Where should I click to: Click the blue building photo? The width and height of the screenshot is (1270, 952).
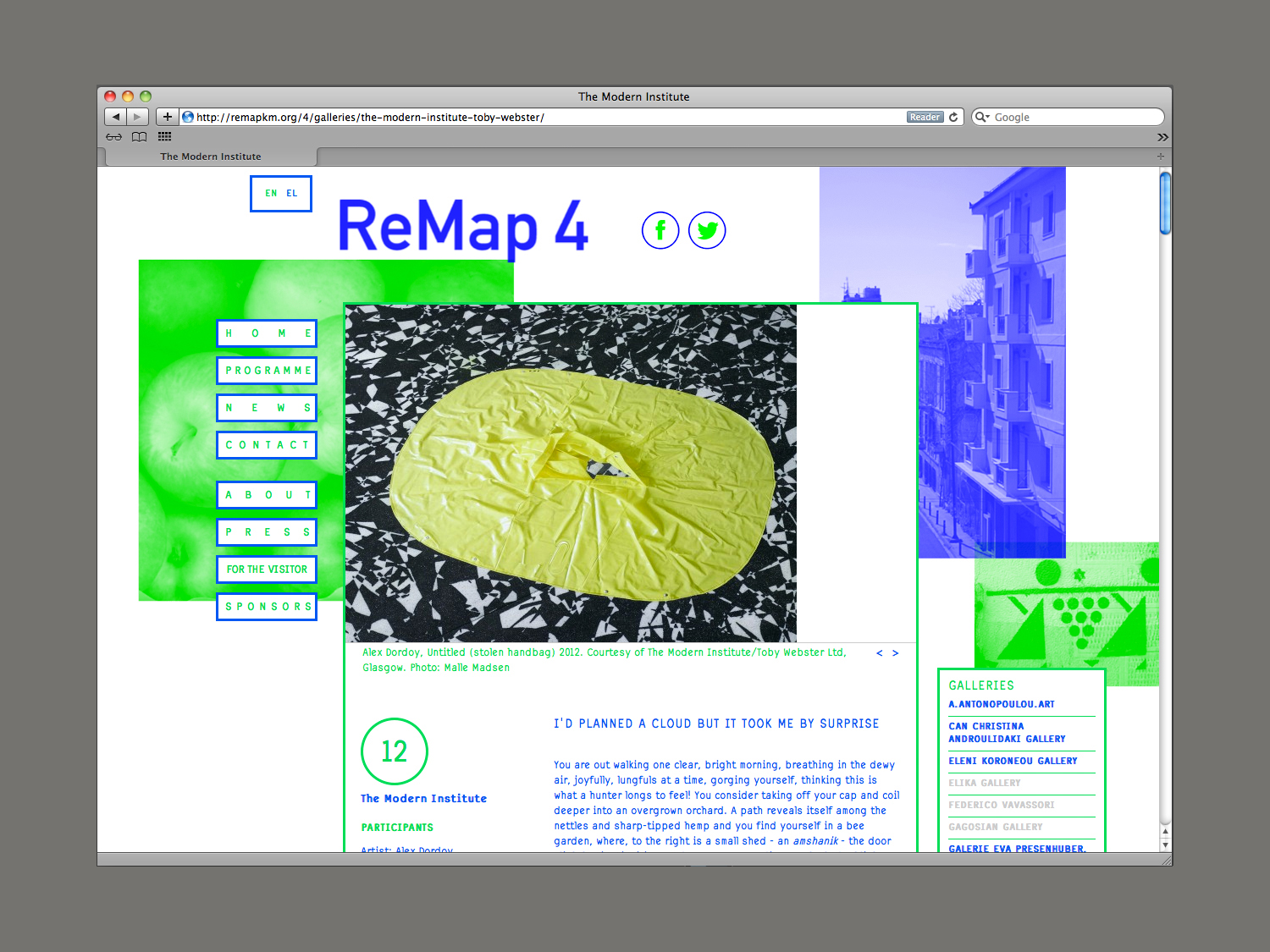991,362
